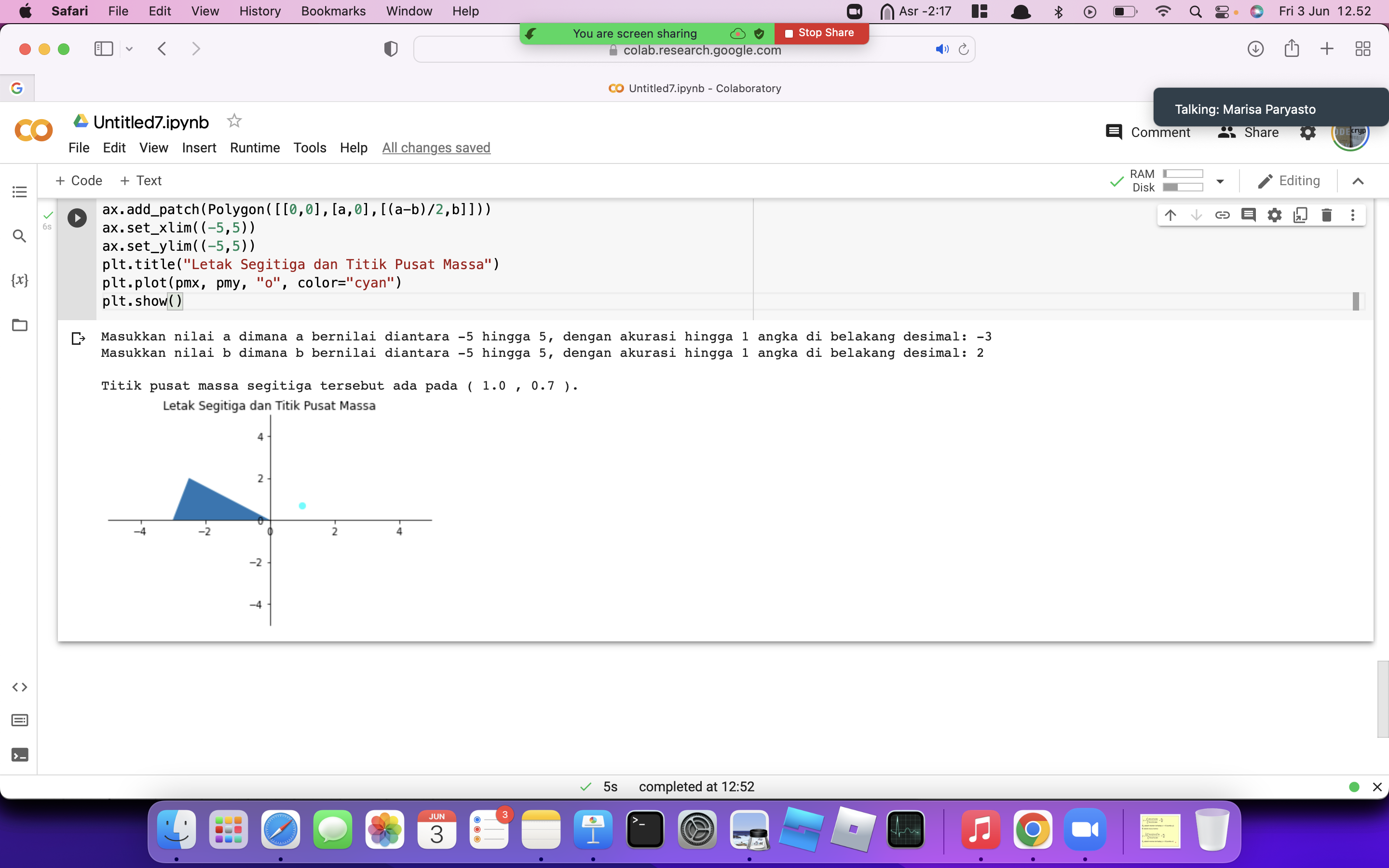Open the terminal icon in sidebar
The height and width of the screenshot is (868, 1389).
(19, 755)
